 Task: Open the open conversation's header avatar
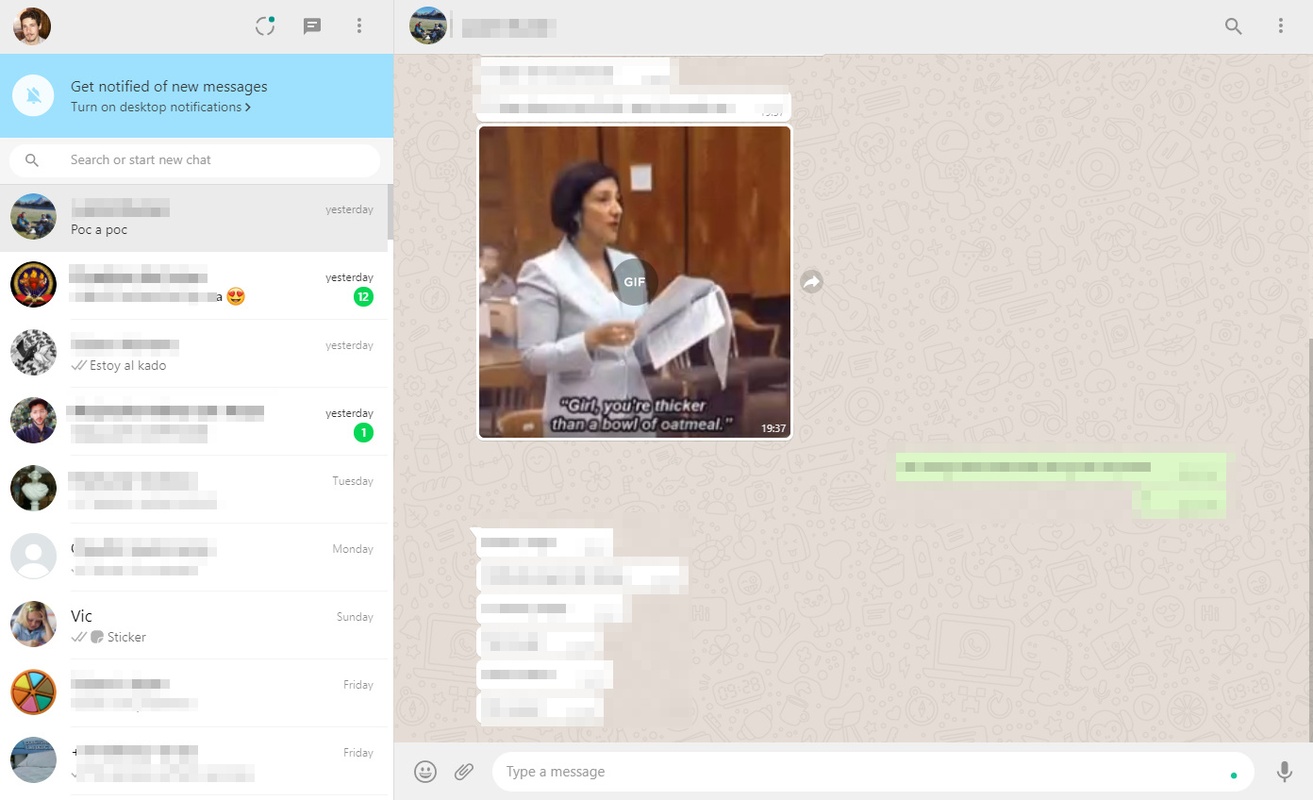[428, 26]
